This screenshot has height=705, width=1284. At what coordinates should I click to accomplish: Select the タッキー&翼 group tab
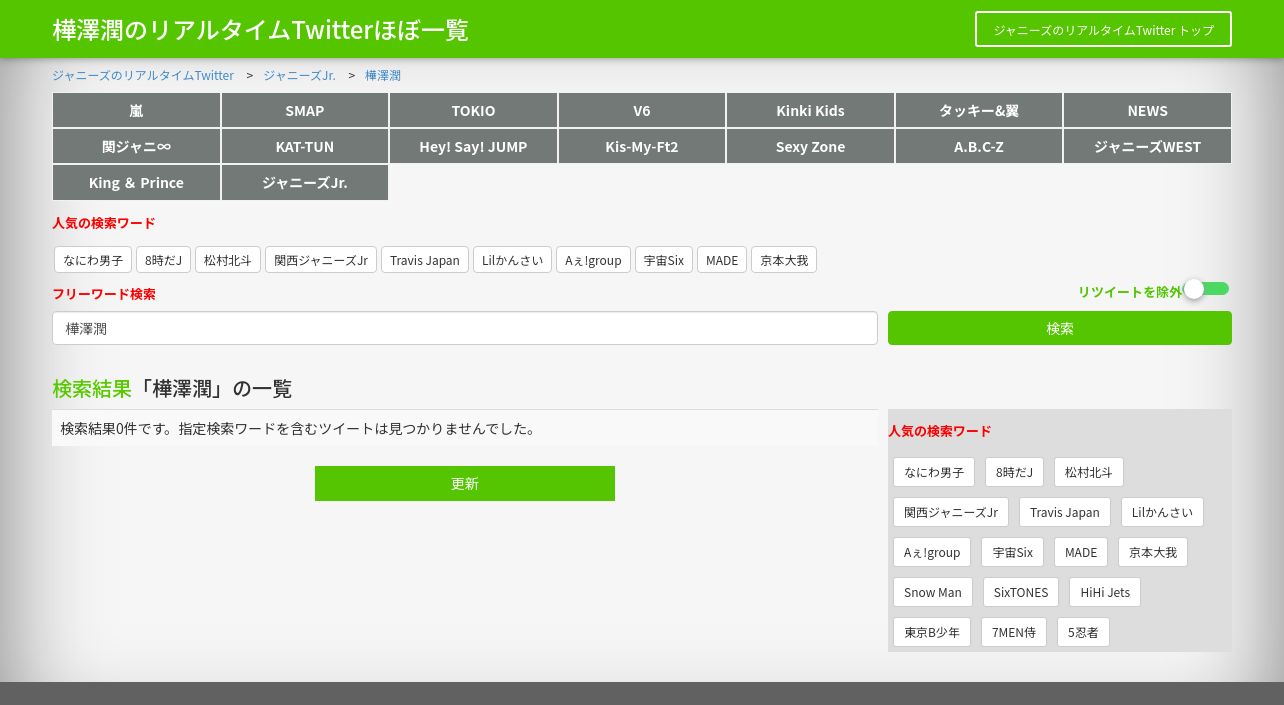(979, 110)
